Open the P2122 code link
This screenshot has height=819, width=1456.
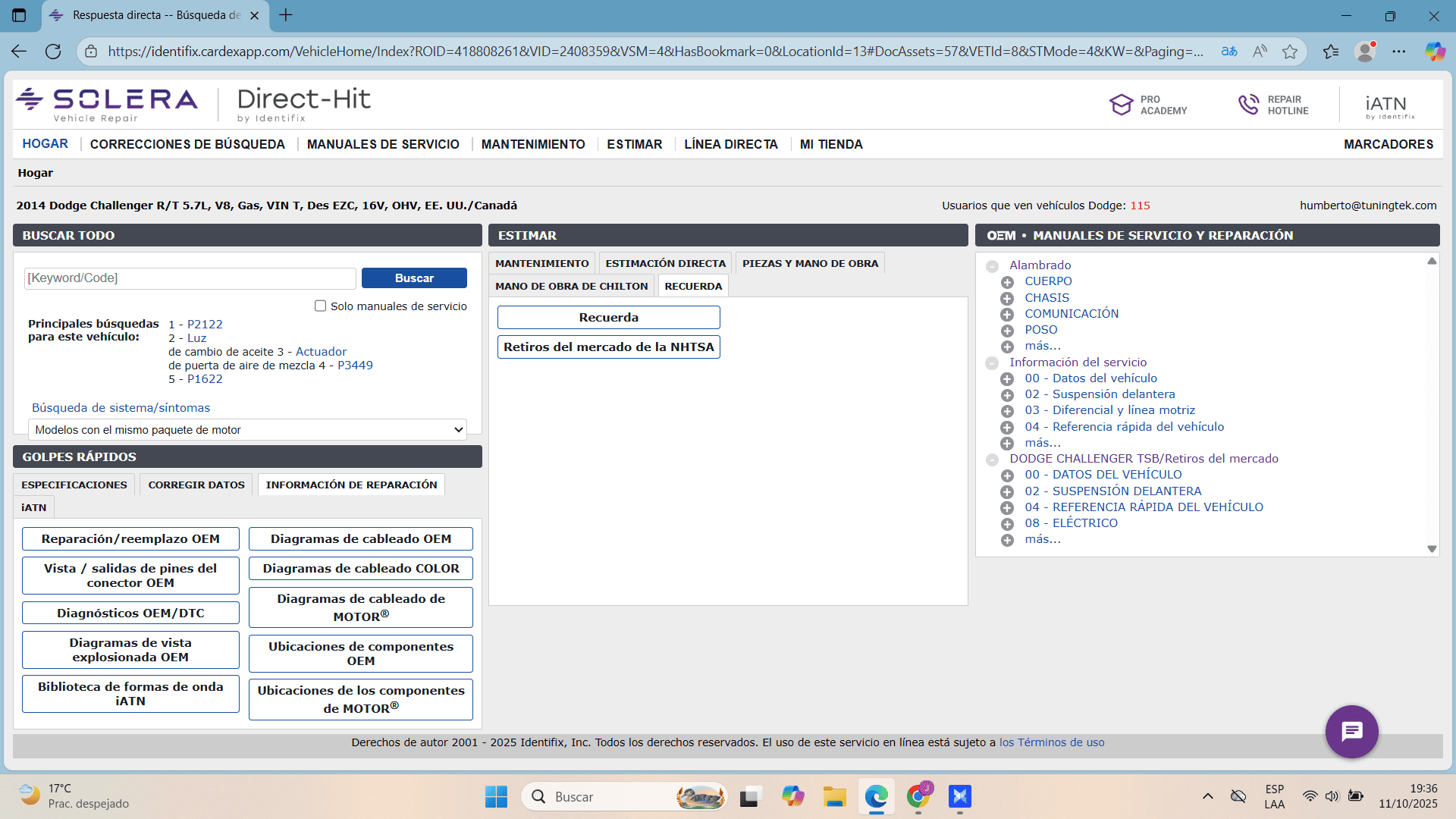[204, 324]
